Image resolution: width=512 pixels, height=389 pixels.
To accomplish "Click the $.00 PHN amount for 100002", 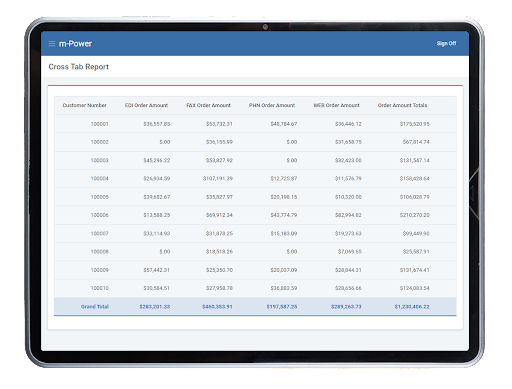I will coord(292,142).
